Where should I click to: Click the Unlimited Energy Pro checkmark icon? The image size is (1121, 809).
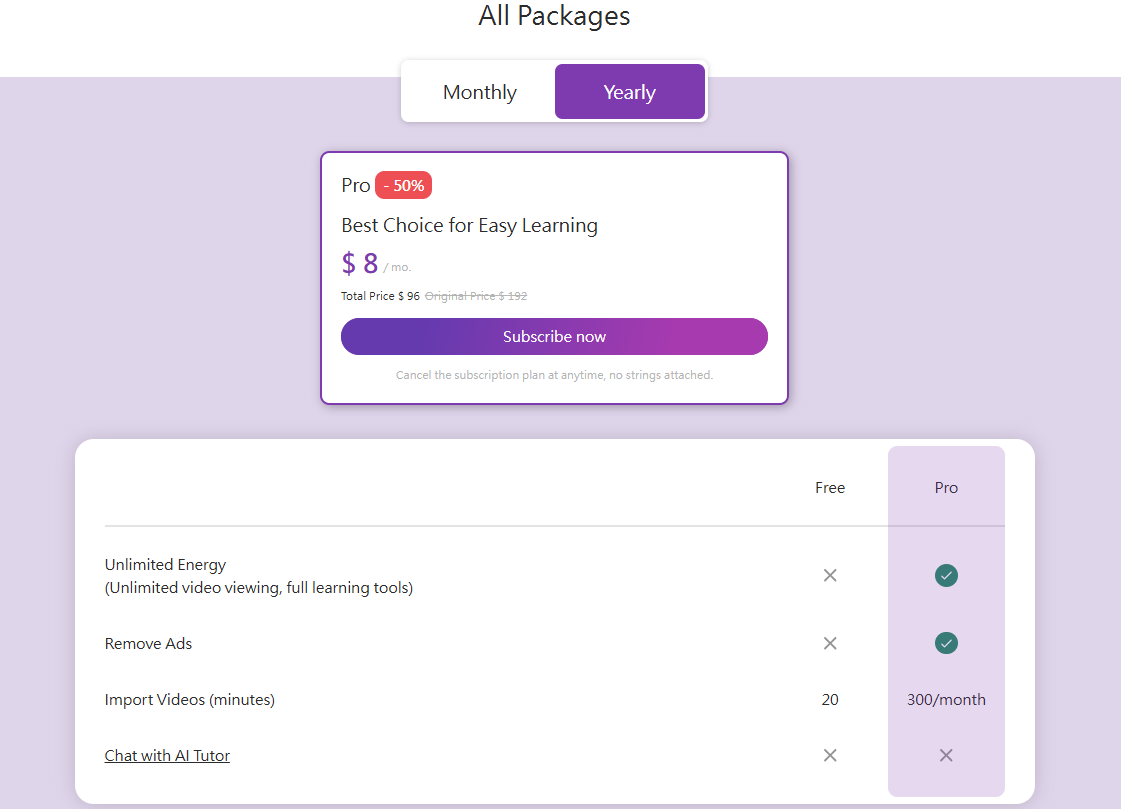(946, 575)
